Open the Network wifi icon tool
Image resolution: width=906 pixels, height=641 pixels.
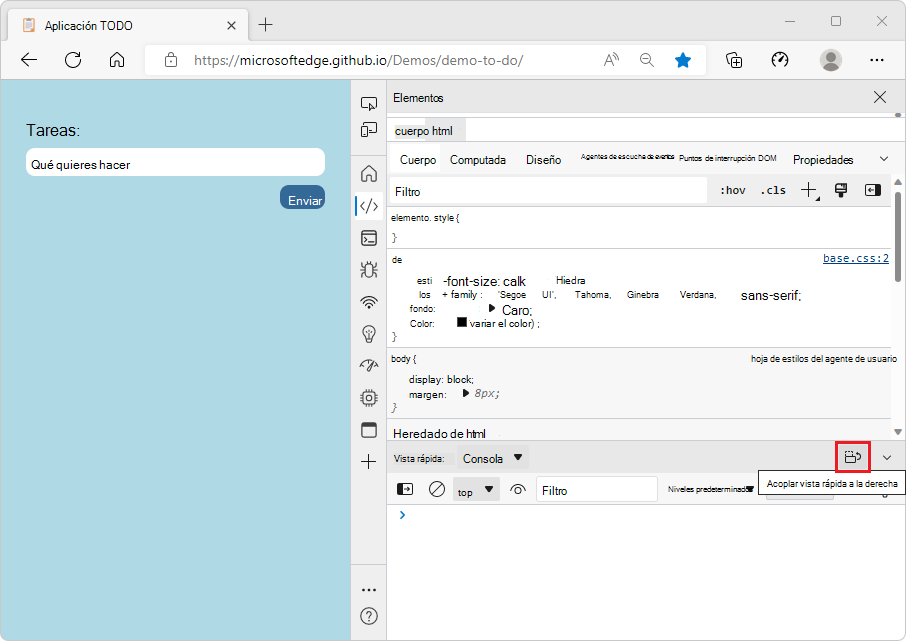(x=369, y=302)
